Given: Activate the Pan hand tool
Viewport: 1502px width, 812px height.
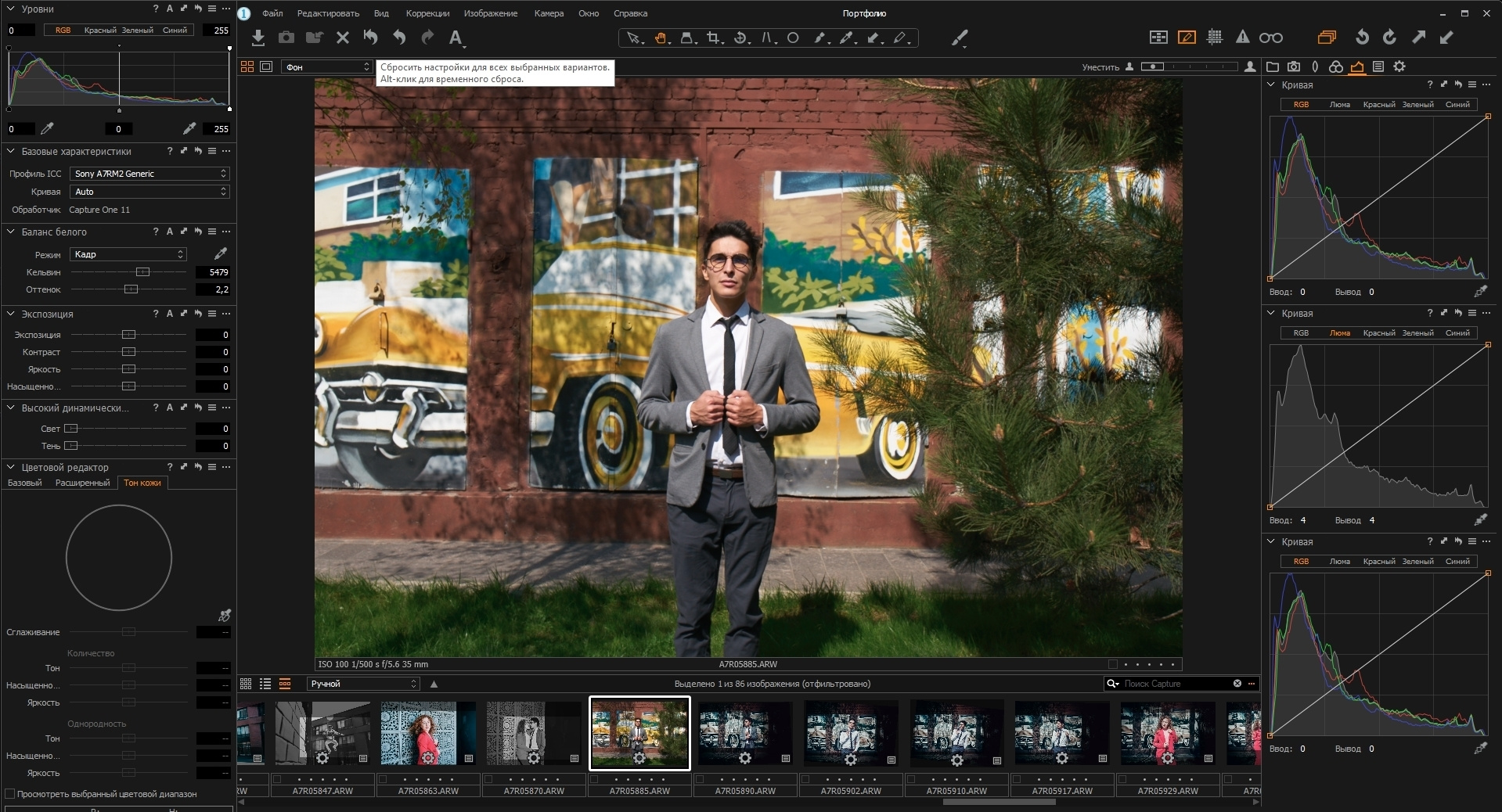Looking at the screenshot, I should click(x=661, y=38).
